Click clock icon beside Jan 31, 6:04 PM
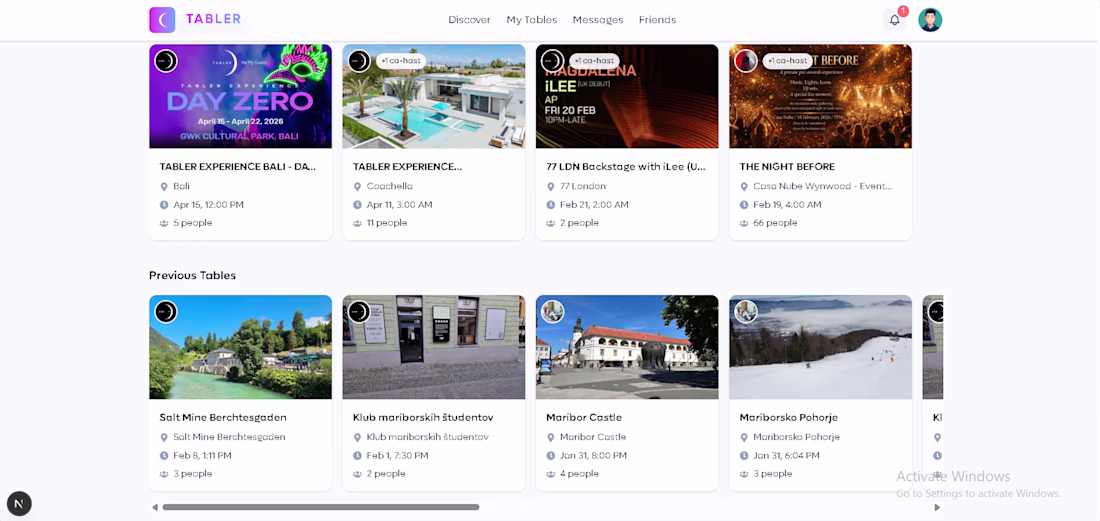Screen dimensions: 1100x521 [744, 455]
